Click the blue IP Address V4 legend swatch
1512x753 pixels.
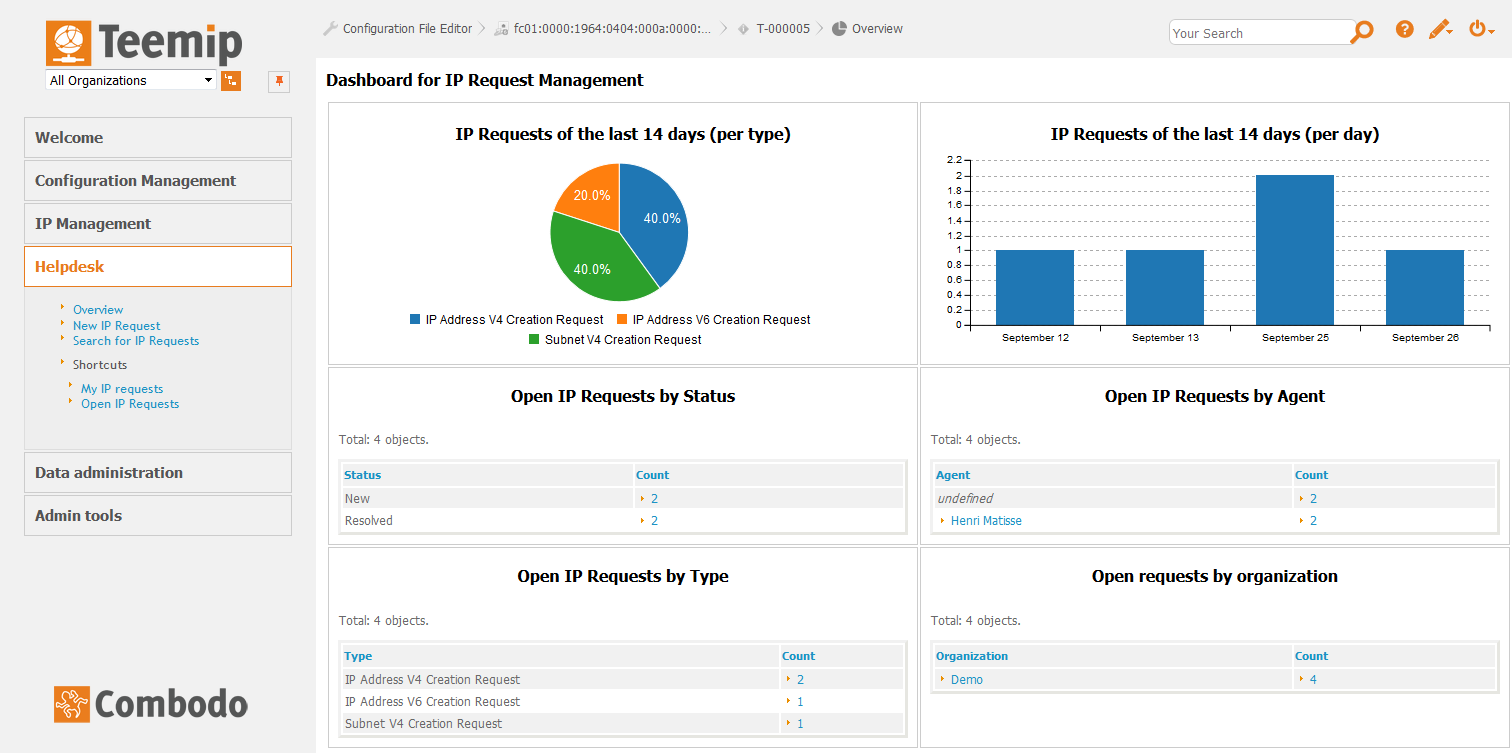(415, 320)
